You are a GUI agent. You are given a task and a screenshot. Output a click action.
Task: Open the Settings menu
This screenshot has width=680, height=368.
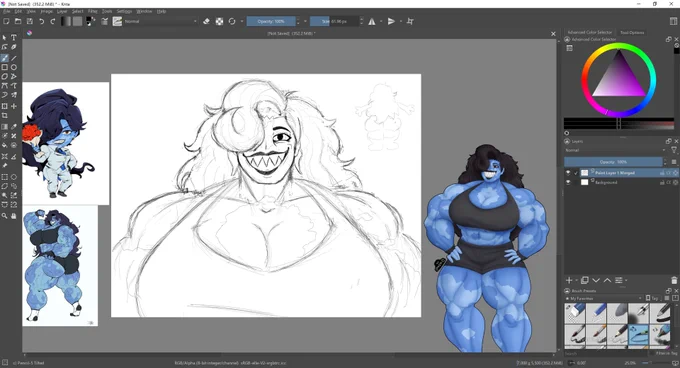(x=124, y=11)
